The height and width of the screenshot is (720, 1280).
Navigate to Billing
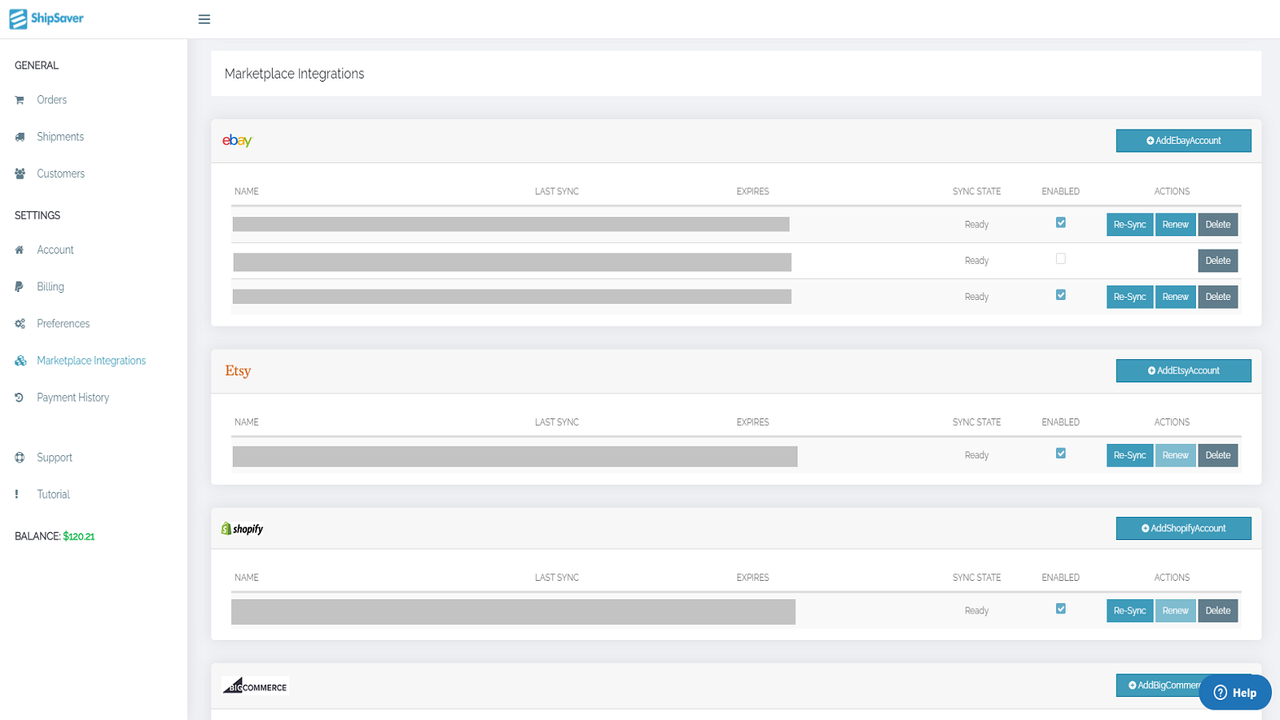[50, 287]
